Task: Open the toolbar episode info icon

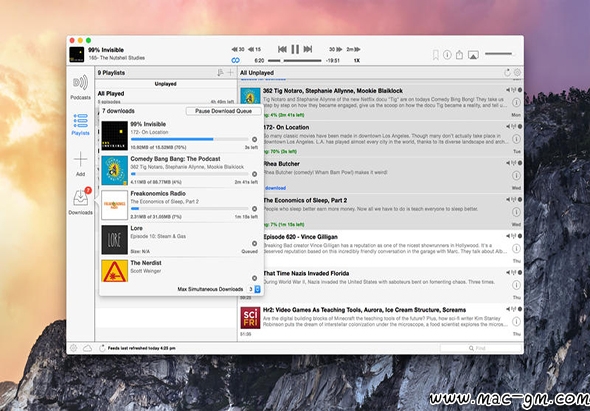Action: coord(447,55)
